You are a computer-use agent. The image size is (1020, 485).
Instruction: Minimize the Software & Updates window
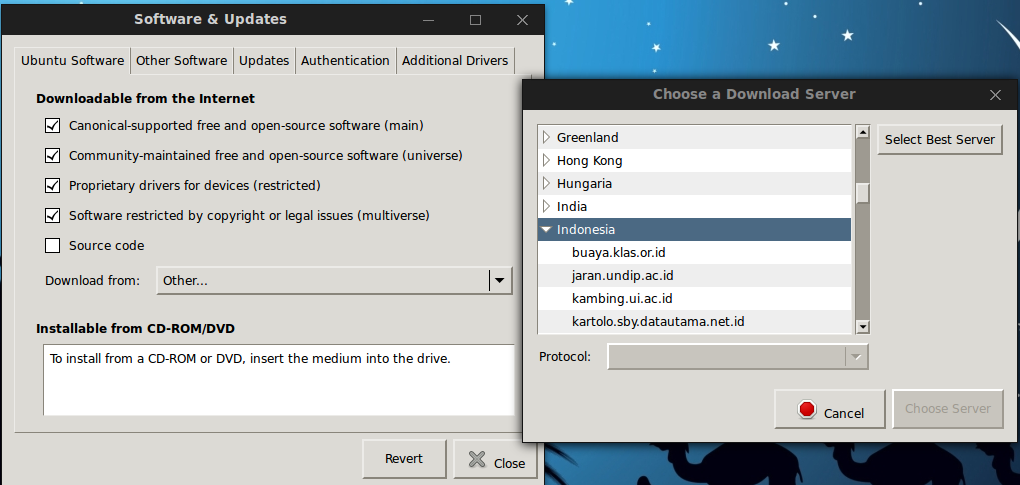(x=429, y=20)
